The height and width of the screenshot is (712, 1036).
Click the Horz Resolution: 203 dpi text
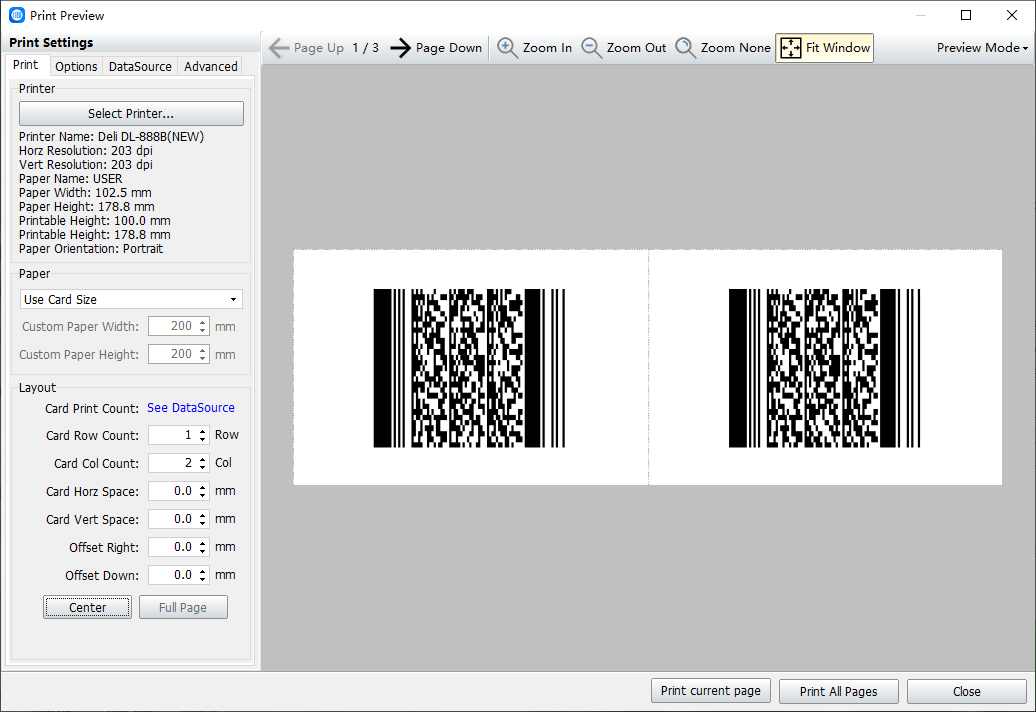[86, 151]
